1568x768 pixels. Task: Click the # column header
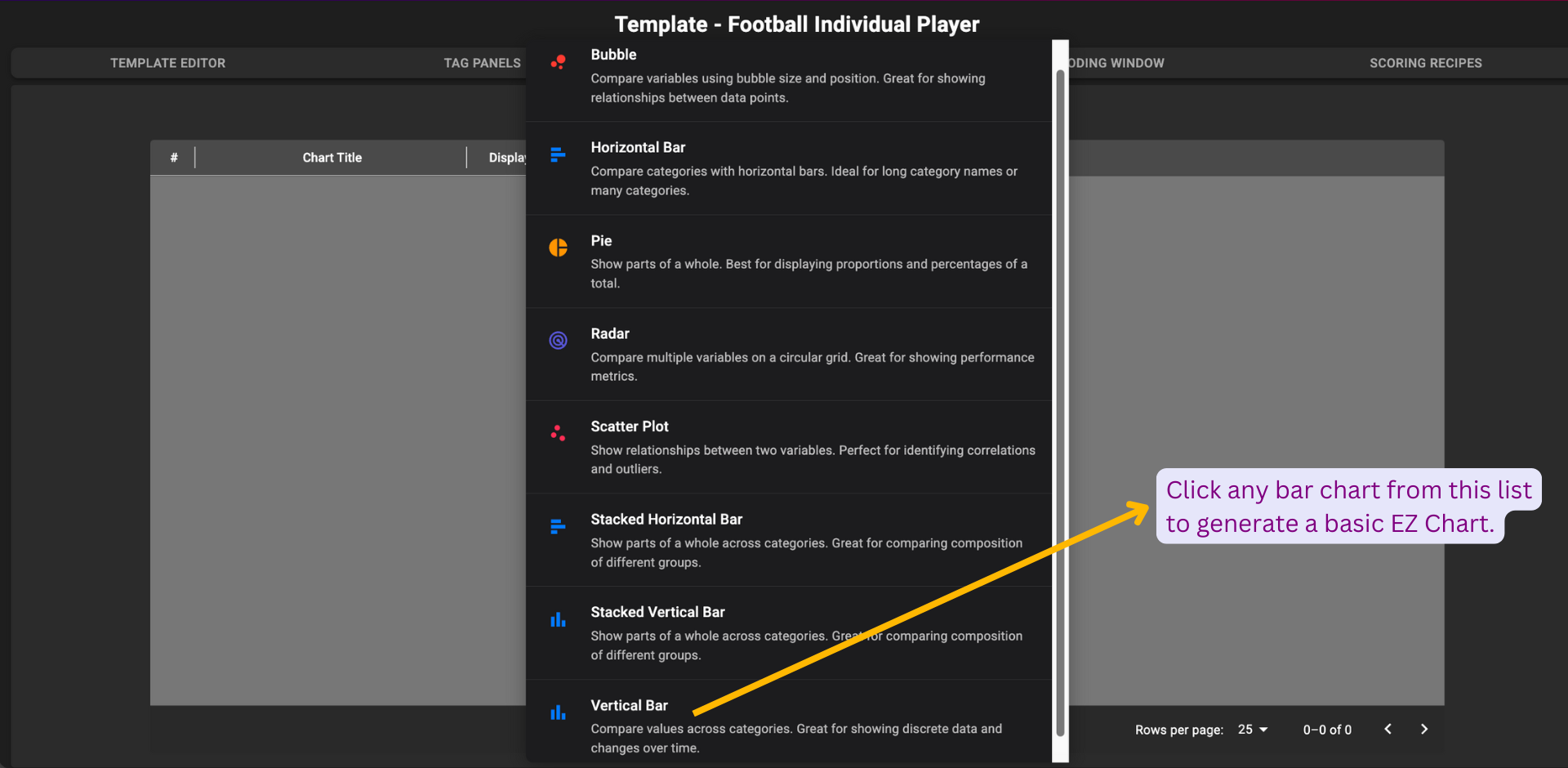coord(174,158)
